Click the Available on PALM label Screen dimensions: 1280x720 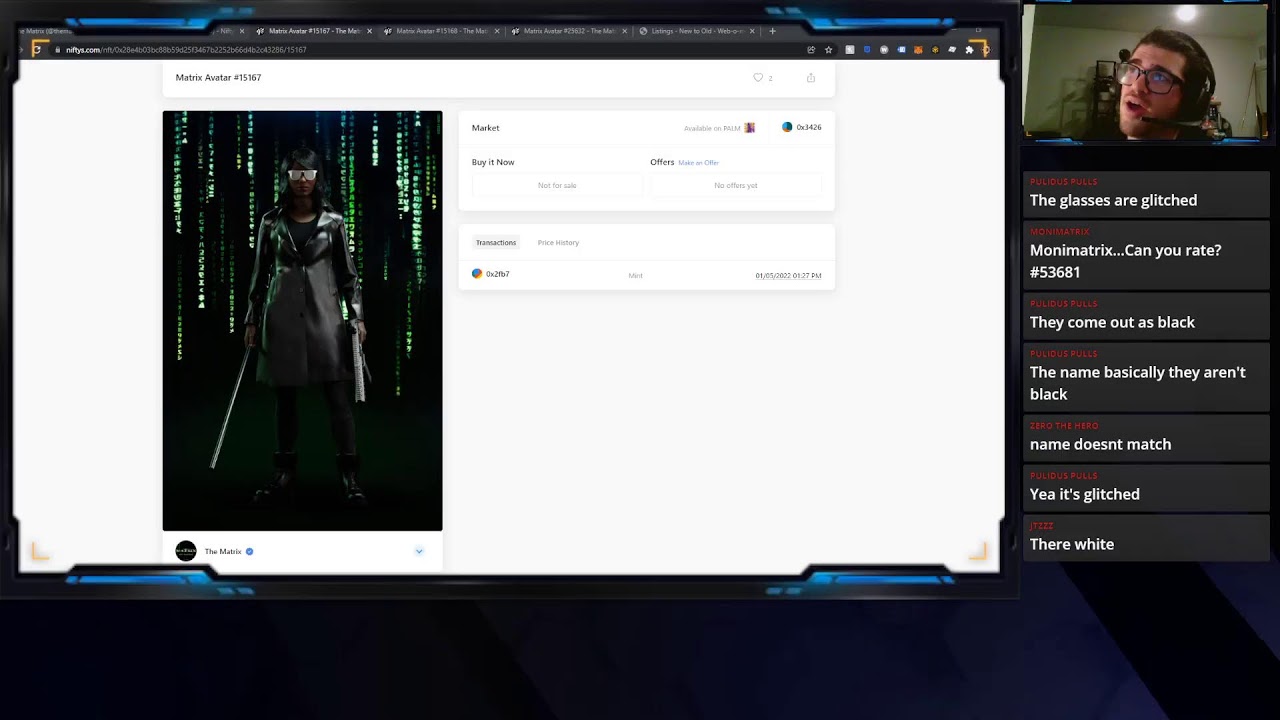coord(712,128)
